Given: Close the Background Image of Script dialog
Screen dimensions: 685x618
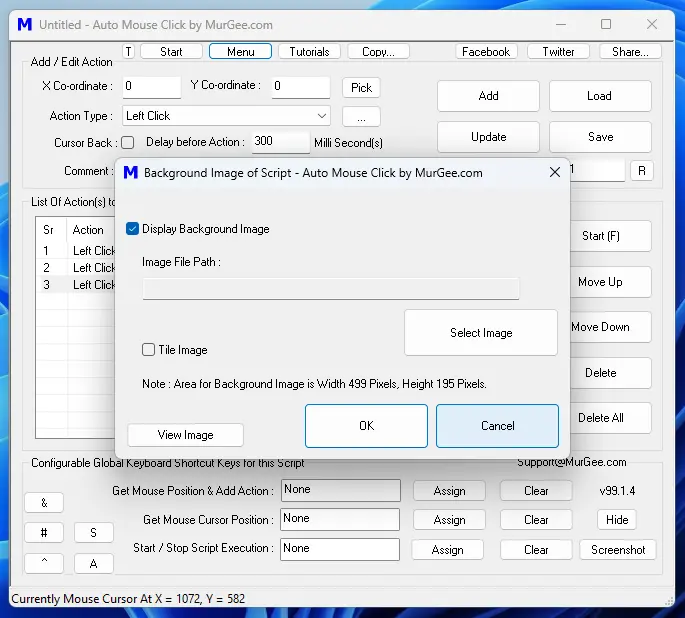Looking at the screenshot, I should pos(555,172).
